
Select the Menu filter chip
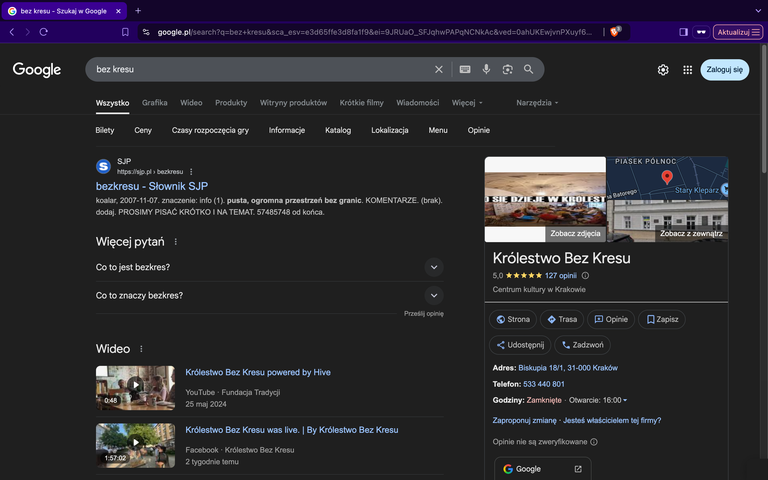(x=438, y=130)
